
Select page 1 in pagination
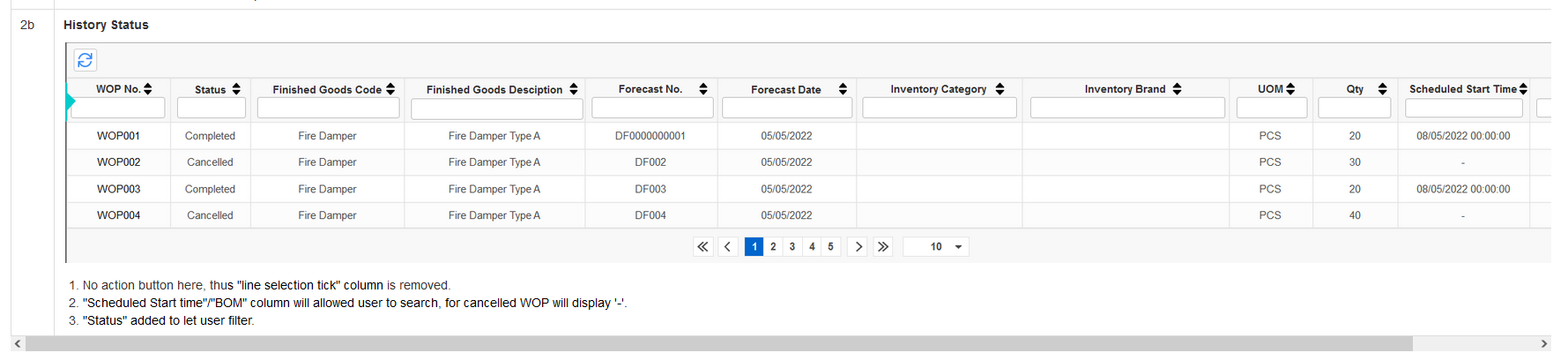tap(754, 247)
